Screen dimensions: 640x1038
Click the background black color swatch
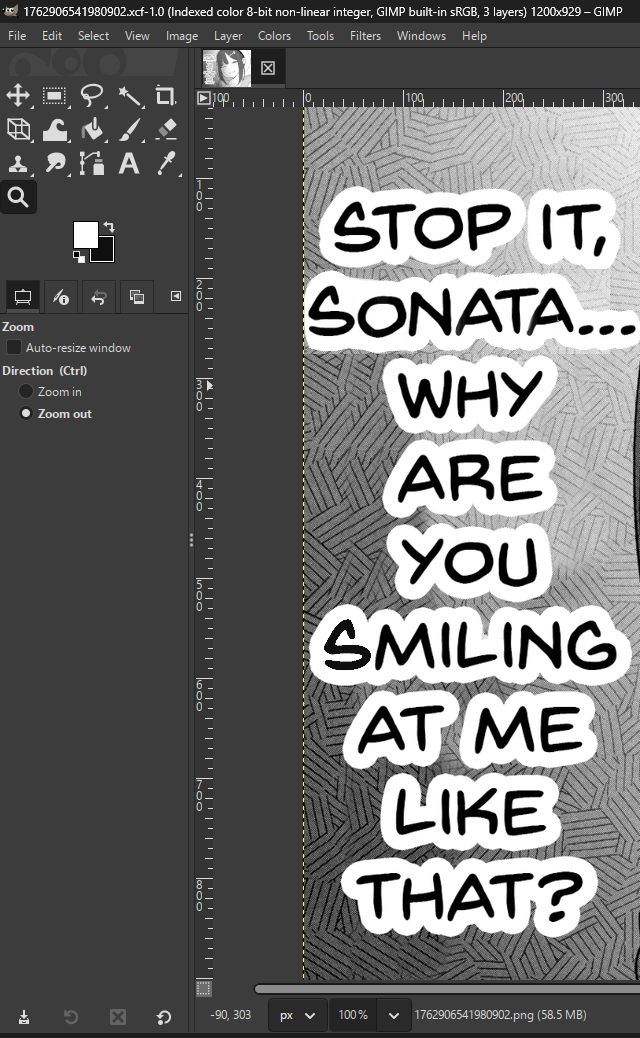pyautogui.click(x=106, y=252)
